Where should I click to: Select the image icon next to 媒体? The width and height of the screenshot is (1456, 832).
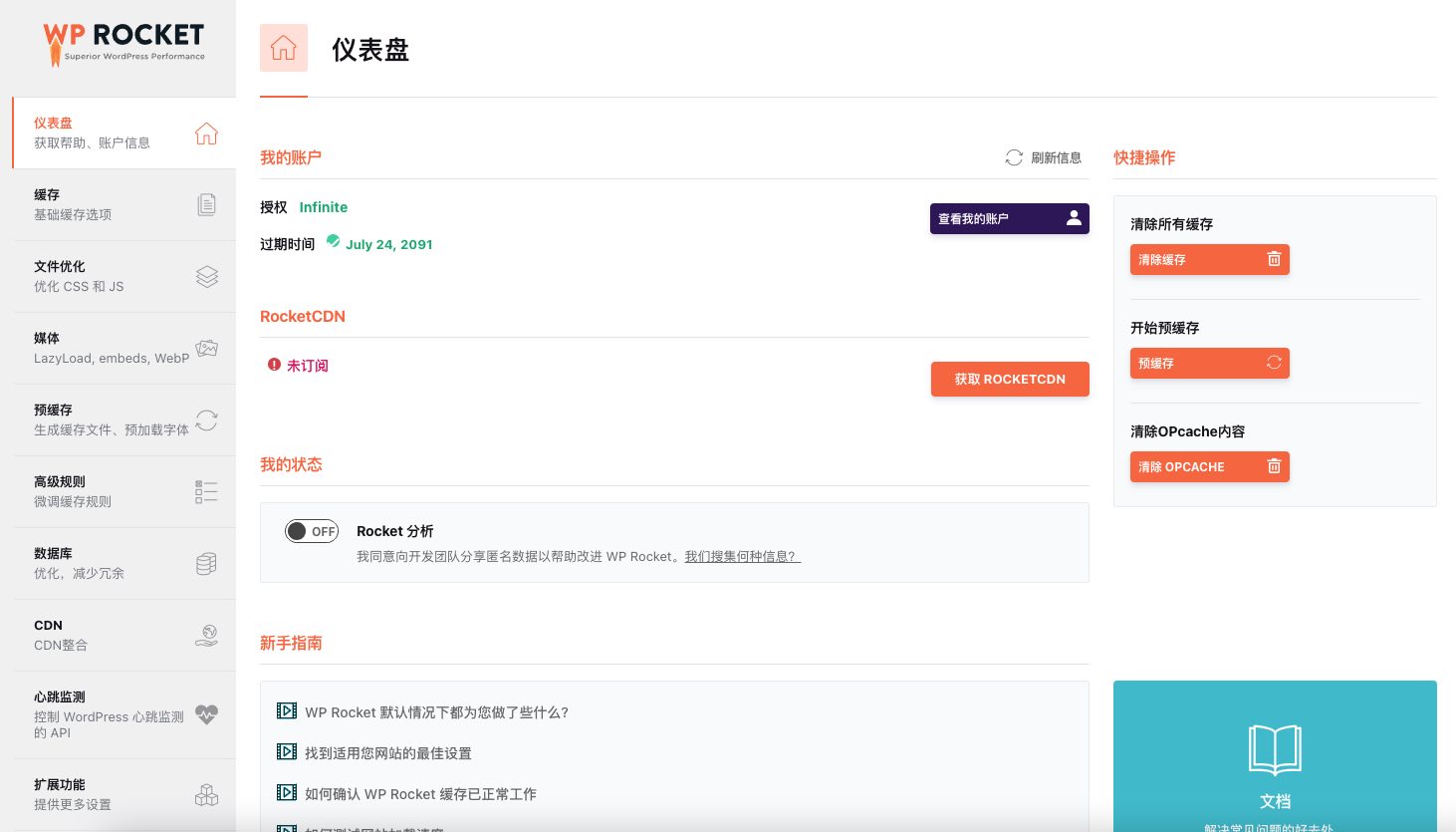[x=206, y=348]
